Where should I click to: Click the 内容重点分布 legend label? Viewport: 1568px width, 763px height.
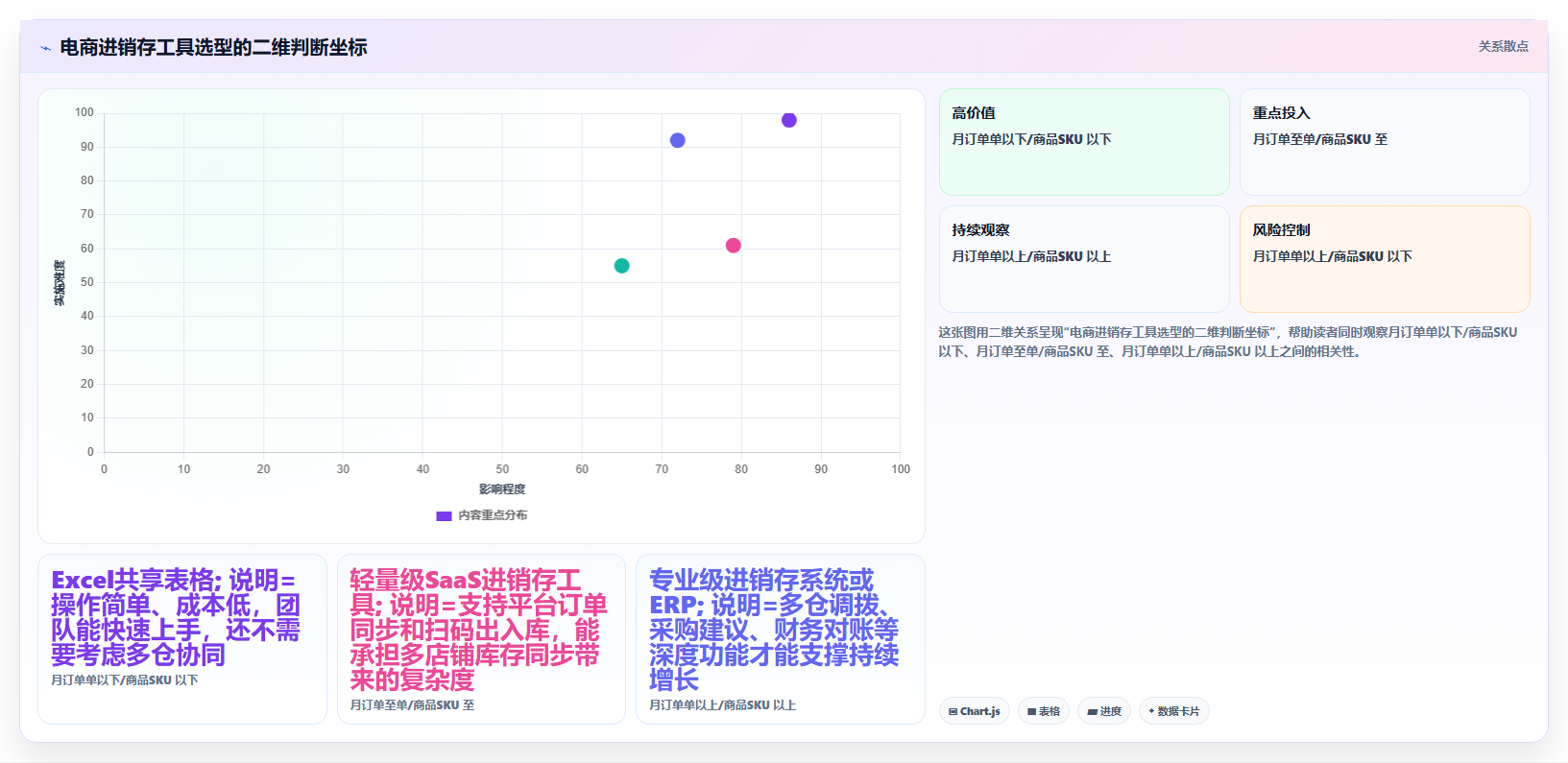(493, 515)
